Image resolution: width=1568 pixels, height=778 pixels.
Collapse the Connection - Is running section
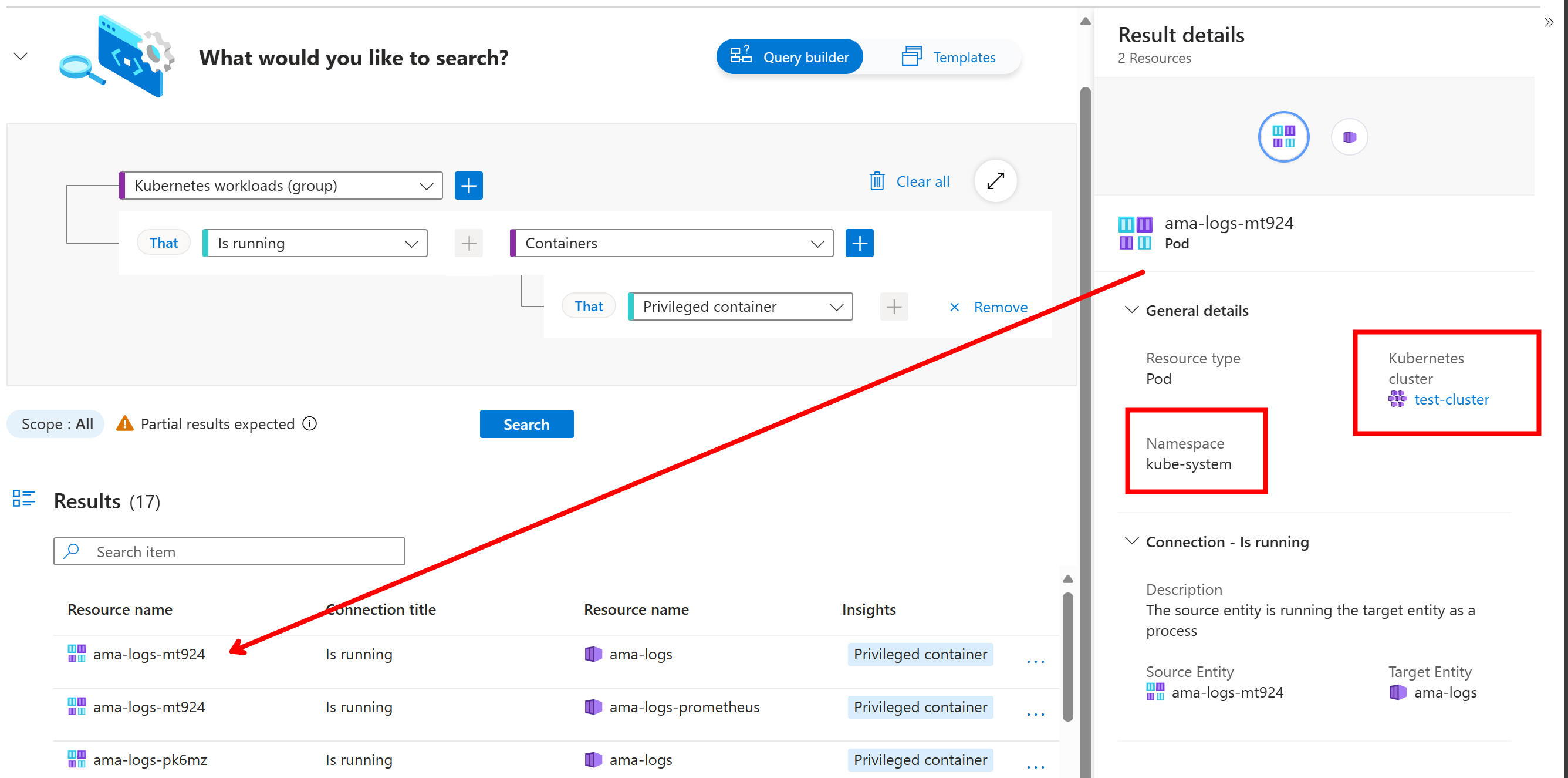(1131, 541)
